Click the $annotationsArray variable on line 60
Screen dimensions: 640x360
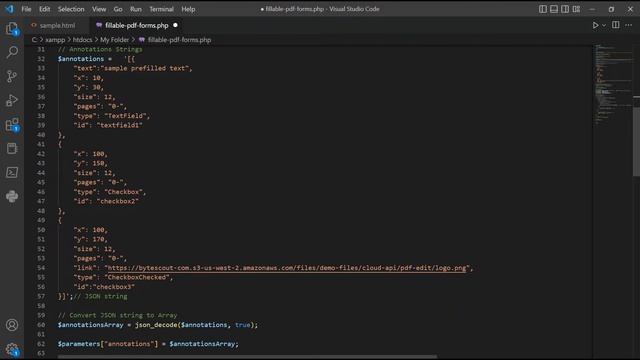[90, 325]
